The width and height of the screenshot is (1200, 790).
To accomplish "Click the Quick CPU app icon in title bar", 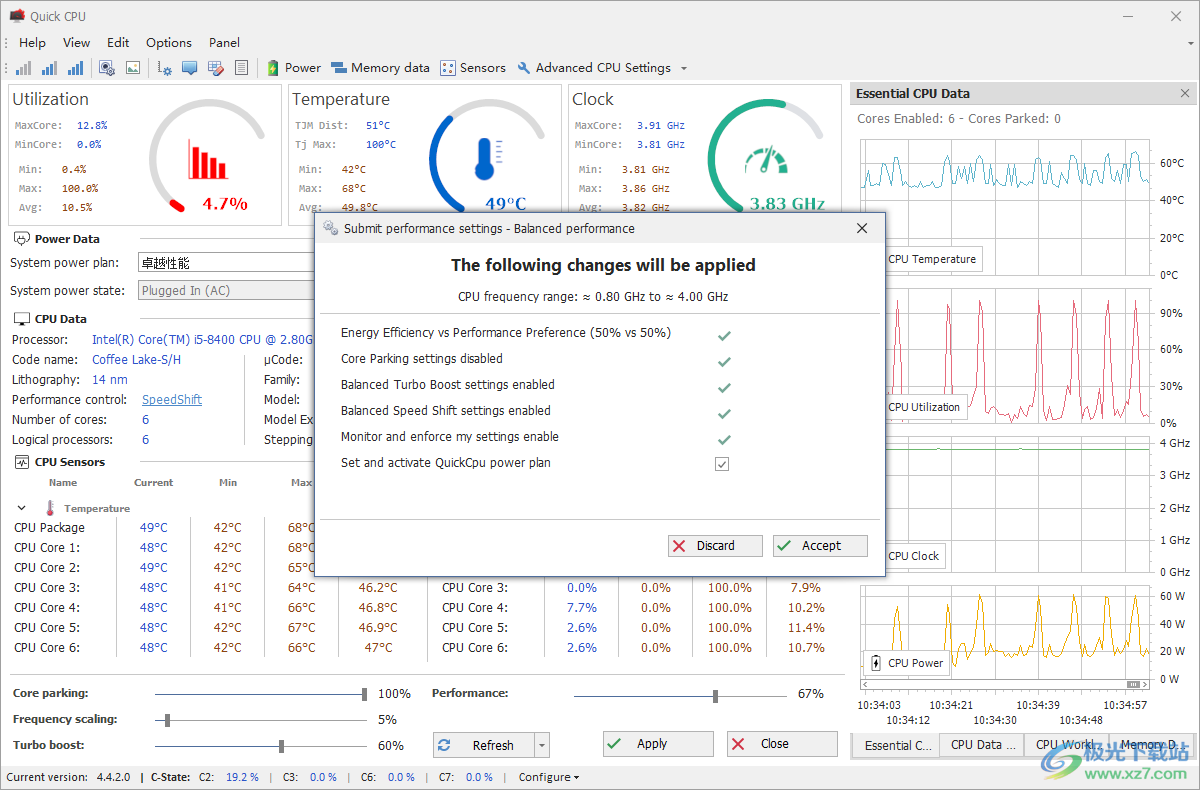I will pyautogui.click(x=17, y=16).
